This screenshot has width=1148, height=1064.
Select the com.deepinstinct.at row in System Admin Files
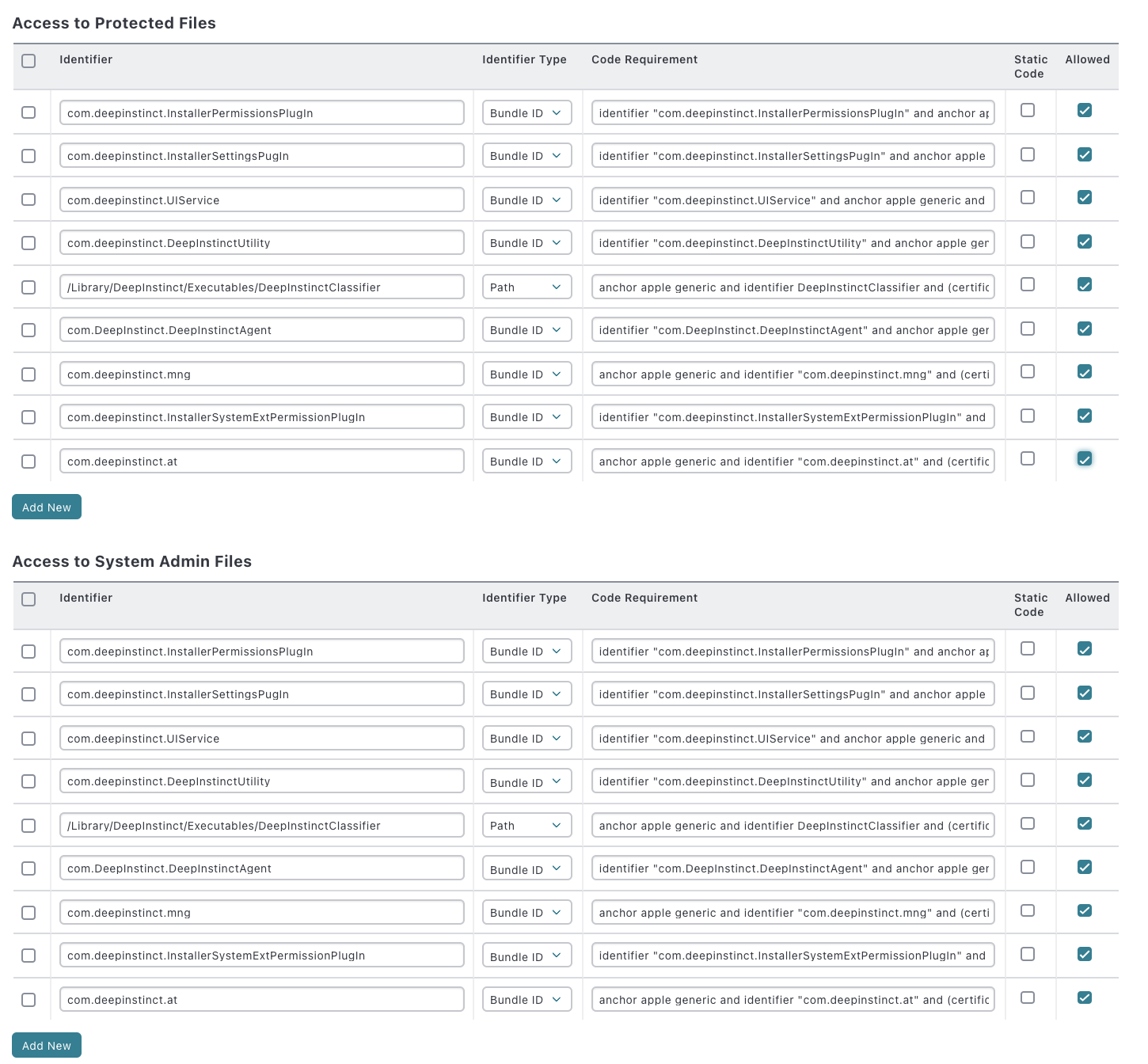pos(29,1000)
